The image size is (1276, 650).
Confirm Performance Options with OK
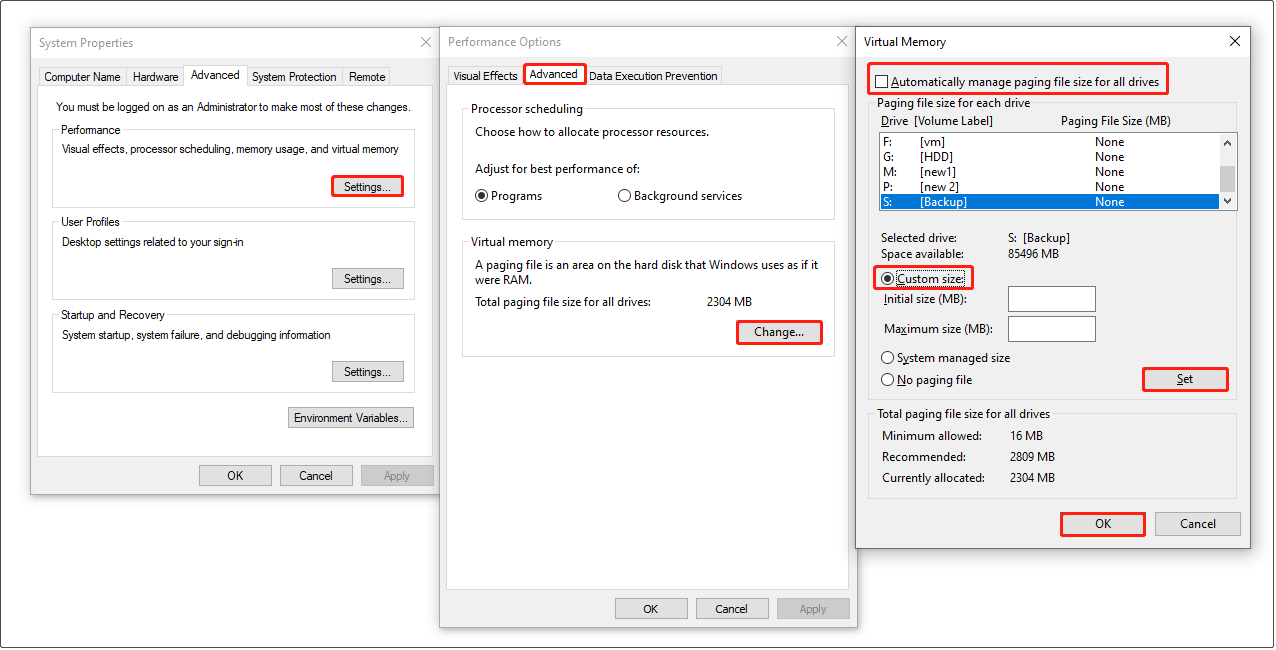(651, 609)
